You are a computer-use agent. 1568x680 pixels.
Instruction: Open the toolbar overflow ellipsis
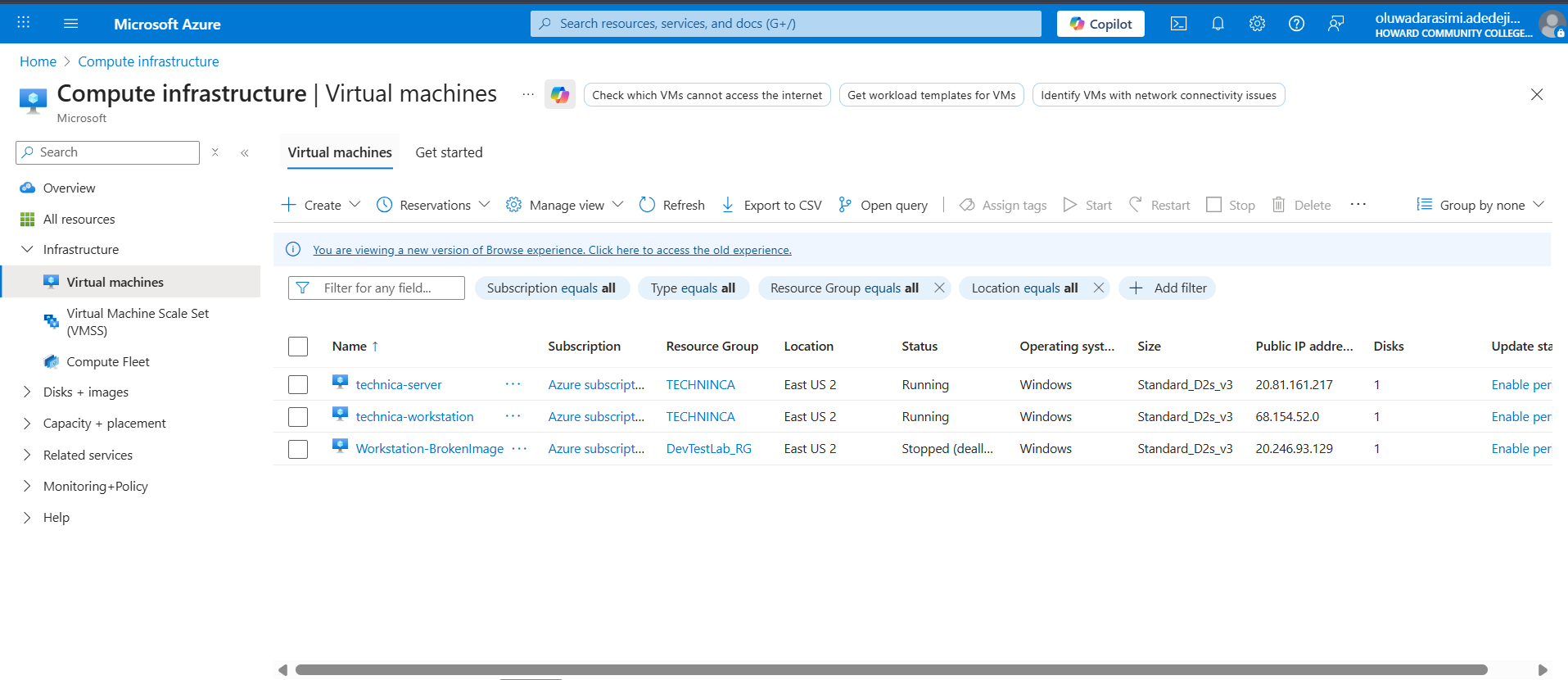1358,204
